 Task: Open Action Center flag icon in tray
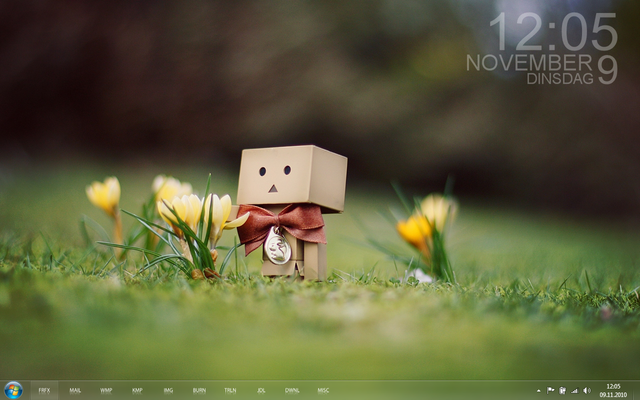pos(550,391)
